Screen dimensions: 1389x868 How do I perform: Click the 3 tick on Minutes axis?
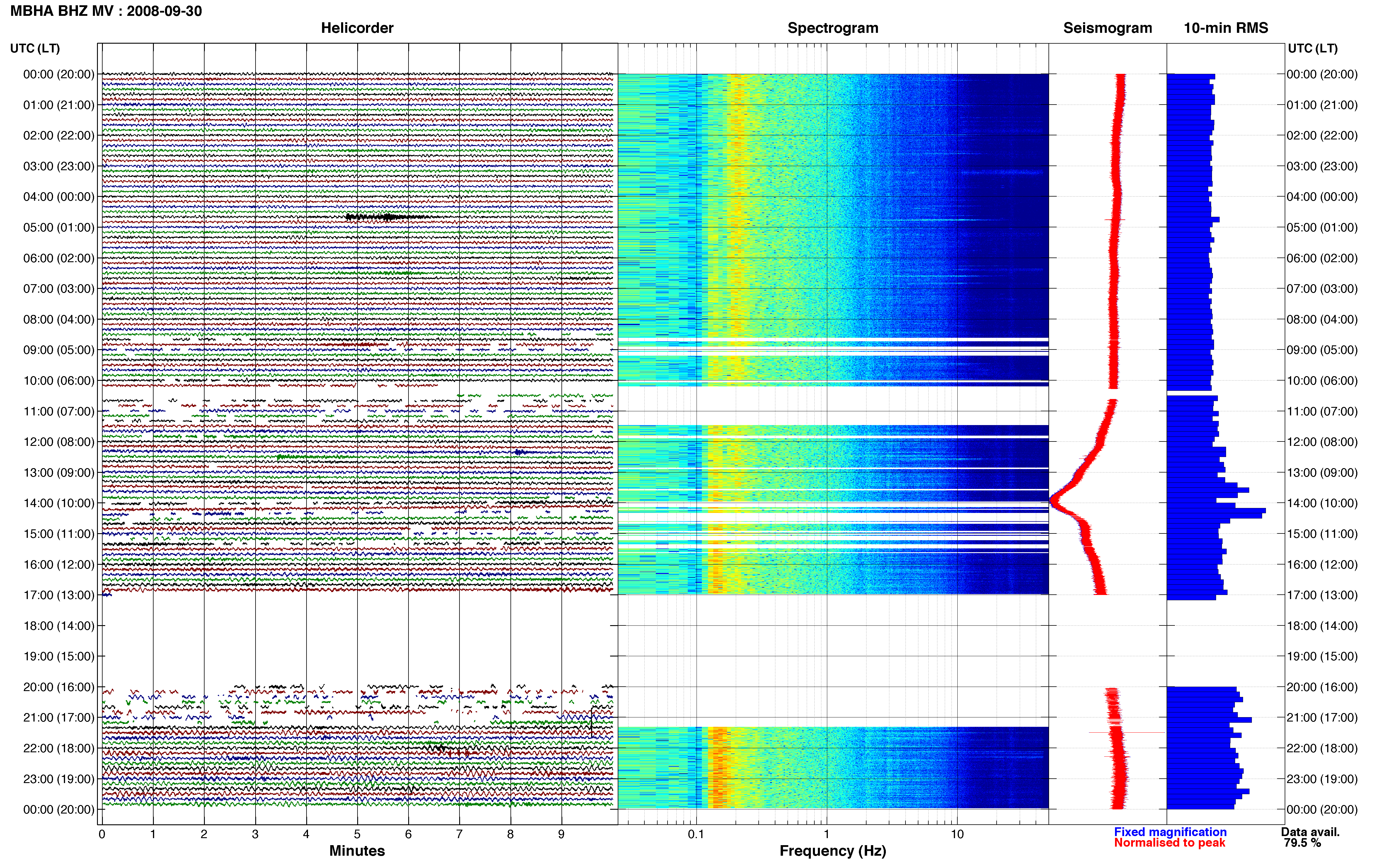[255, 834]
